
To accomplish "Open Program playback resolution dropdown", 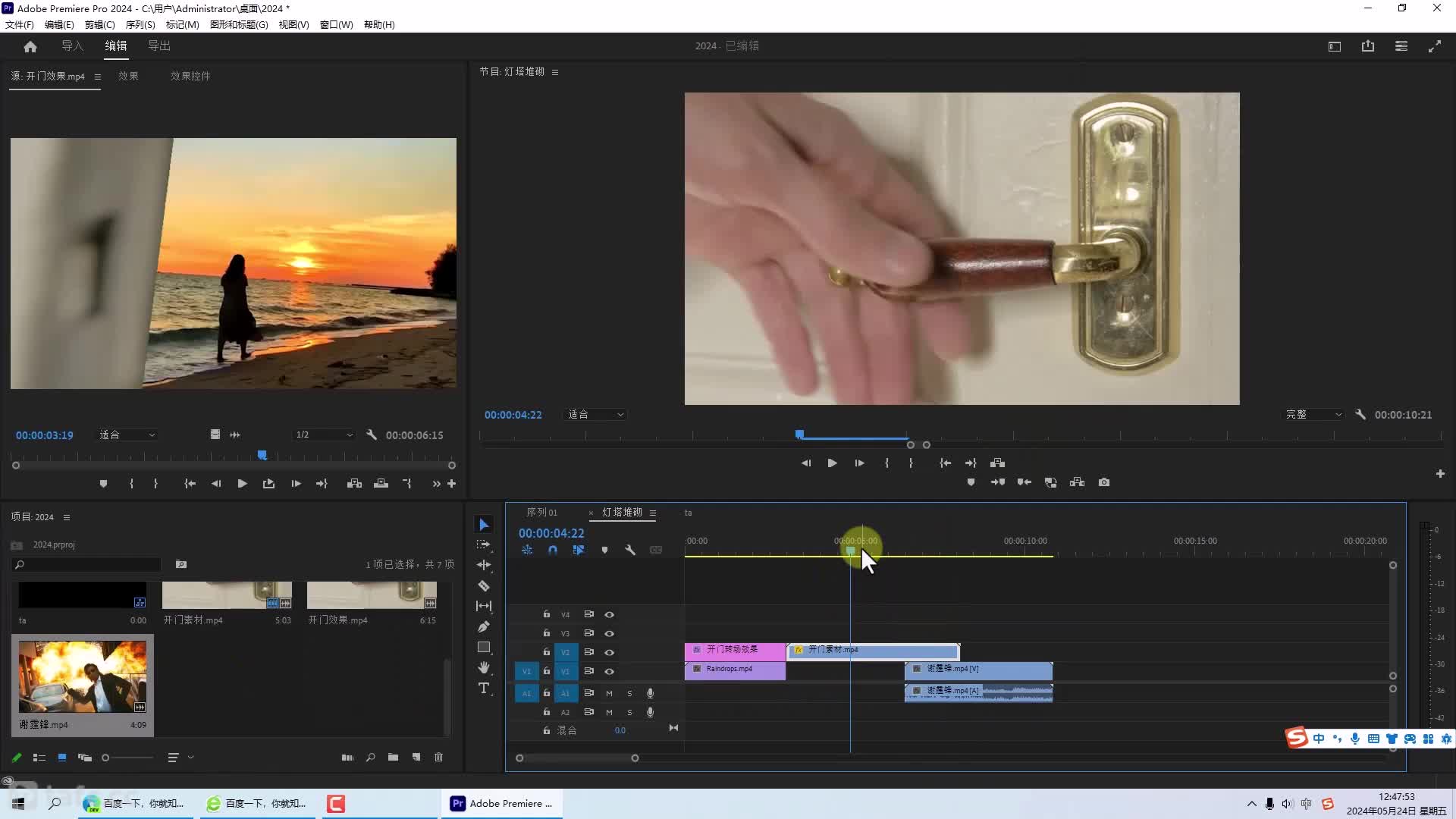I will pos(1313,415).
